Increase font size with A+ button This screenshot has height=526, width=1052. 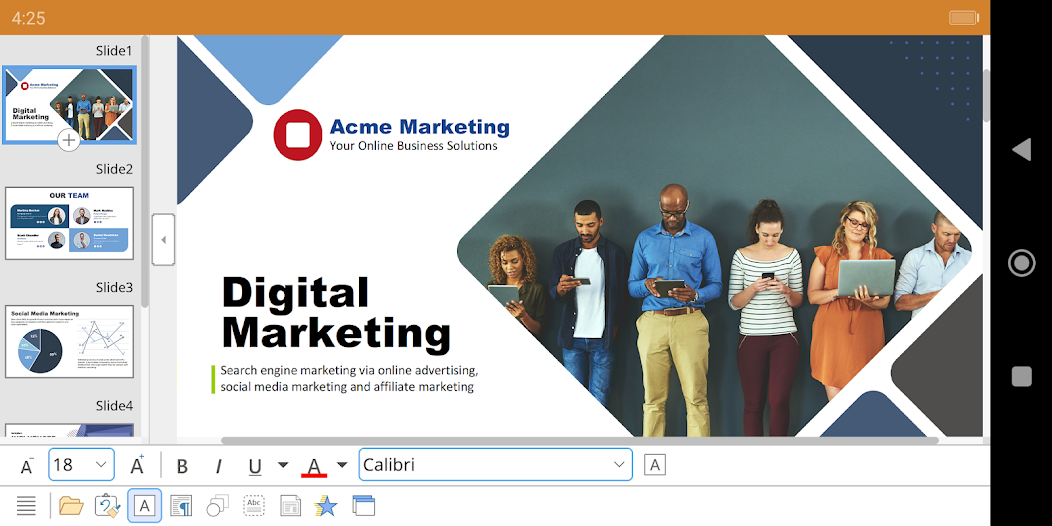tap(138, 465)
